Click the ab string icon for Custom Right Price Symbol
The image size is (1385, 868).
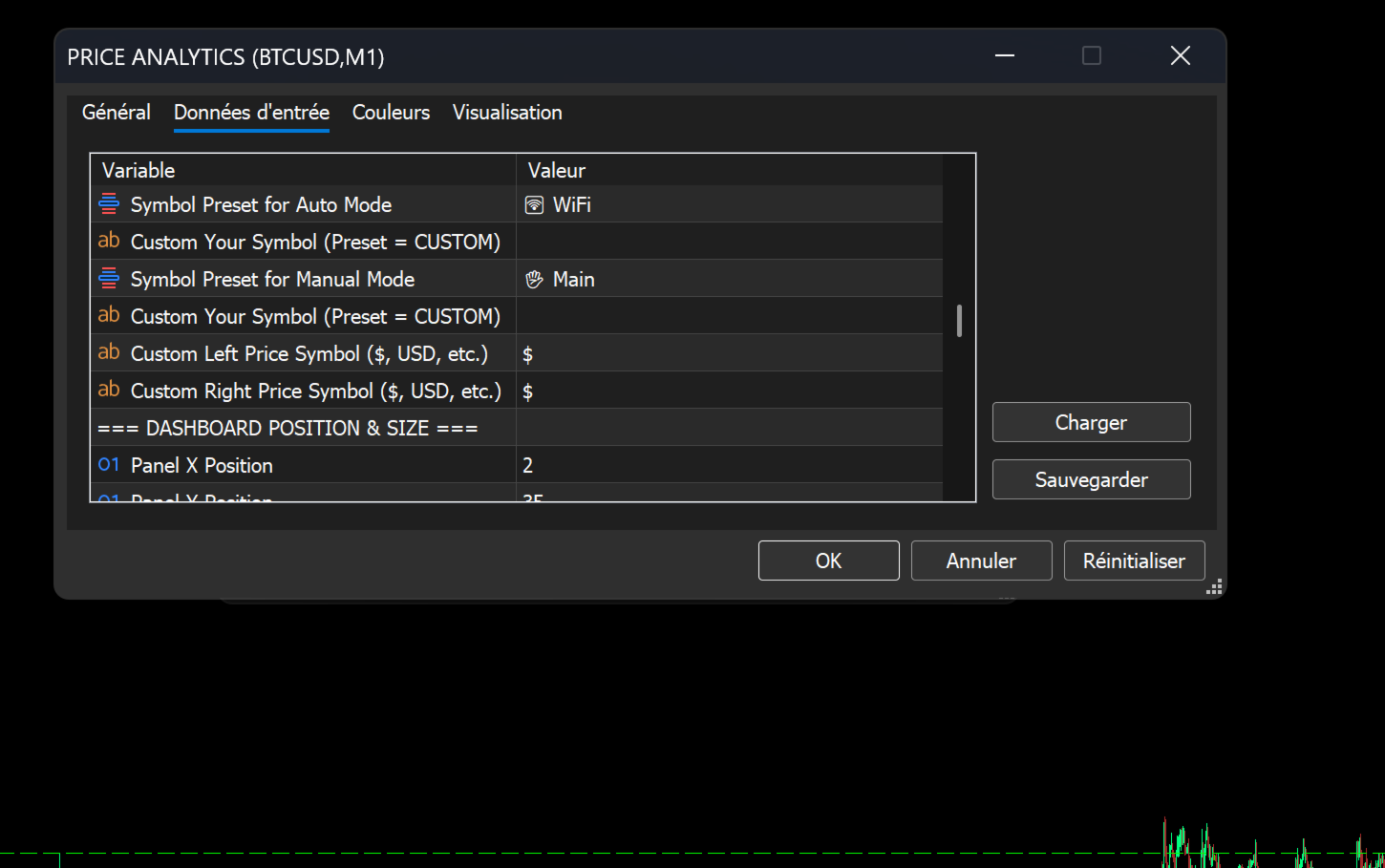(109, 390)
